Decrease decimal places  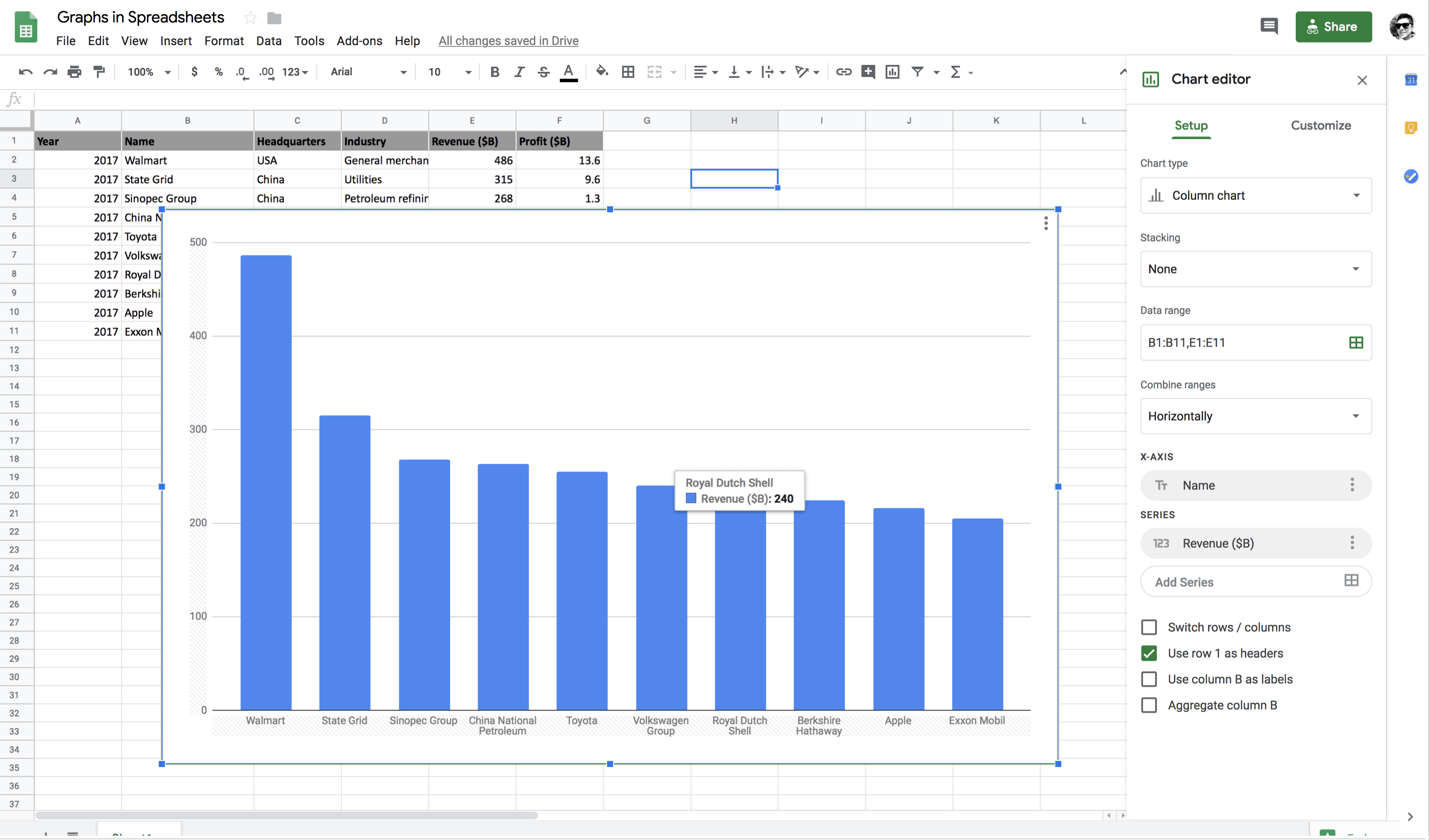pyautogui.click(x=242, y=73)
